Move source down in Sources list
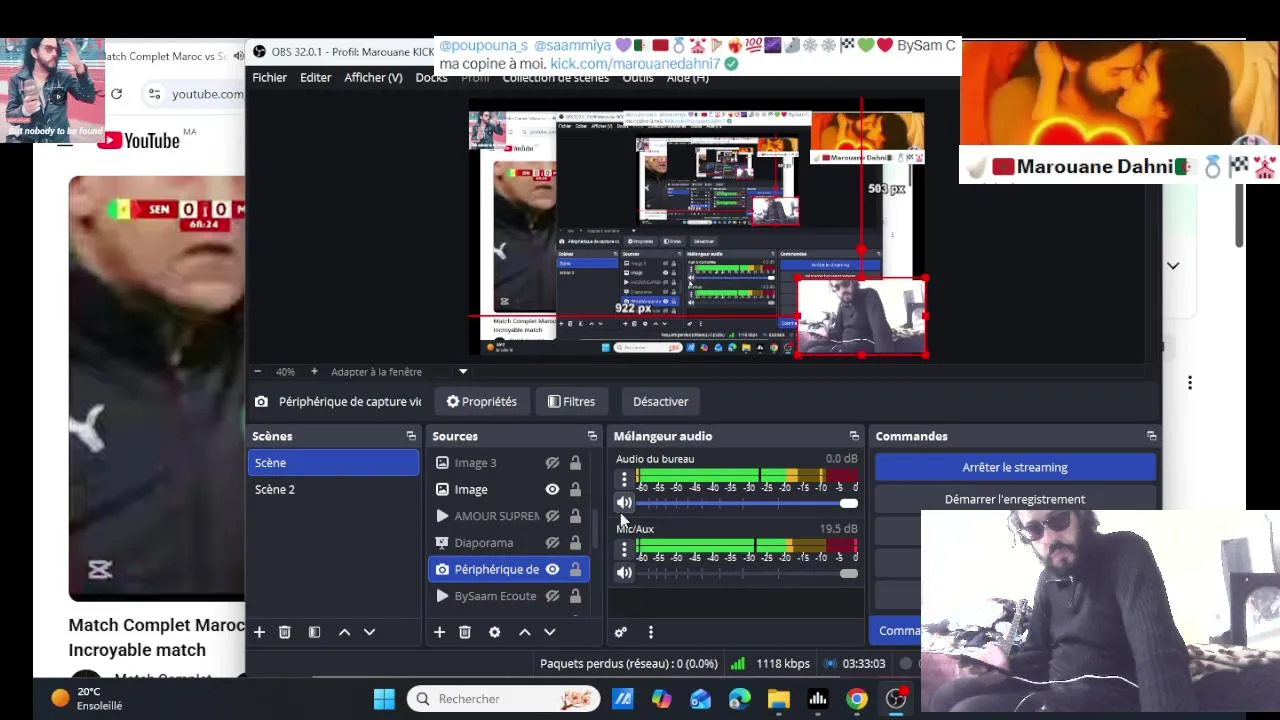Image resolution: width=1280 pixels, height=720 pixels. (549, 632)
